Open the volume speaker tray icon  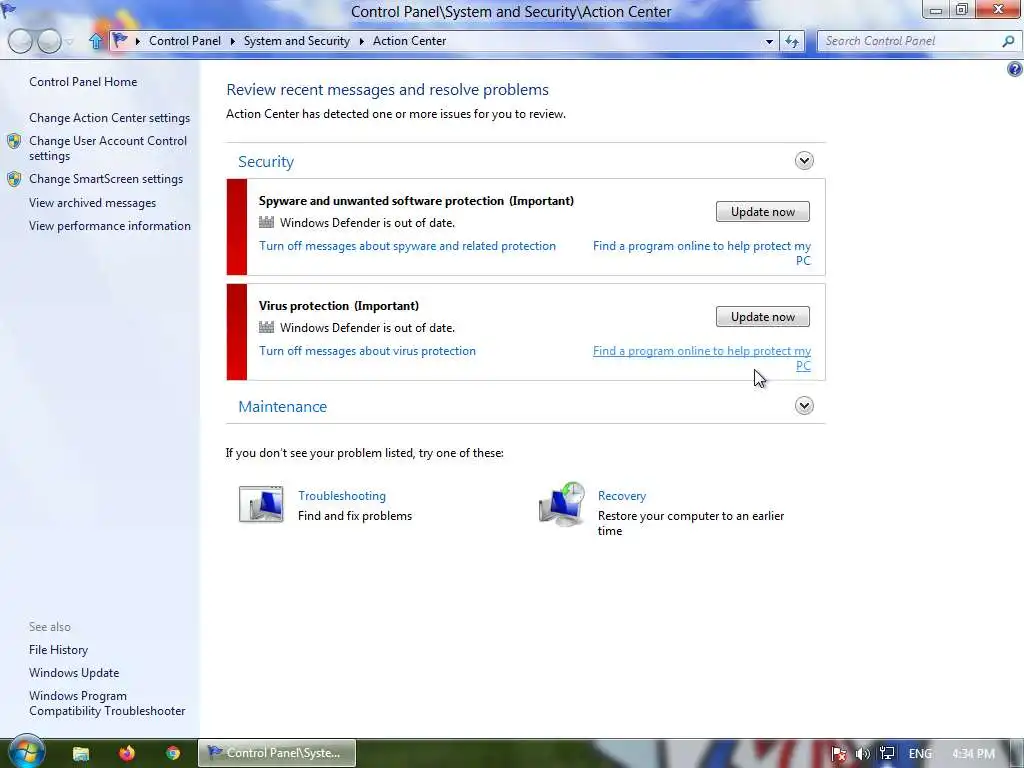(x=862, y=754)
